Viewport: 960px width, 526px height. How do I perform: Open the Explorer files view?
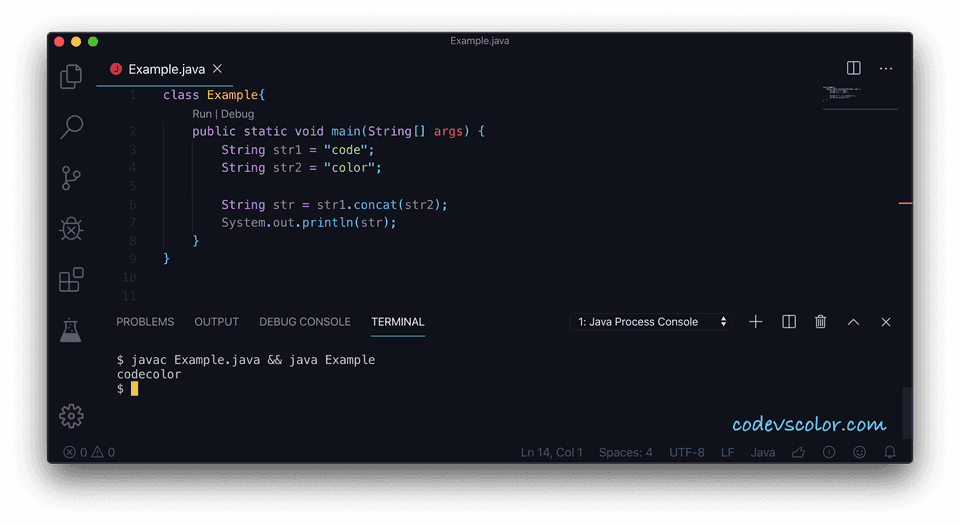pyautogui.click(x=71, y=76)
